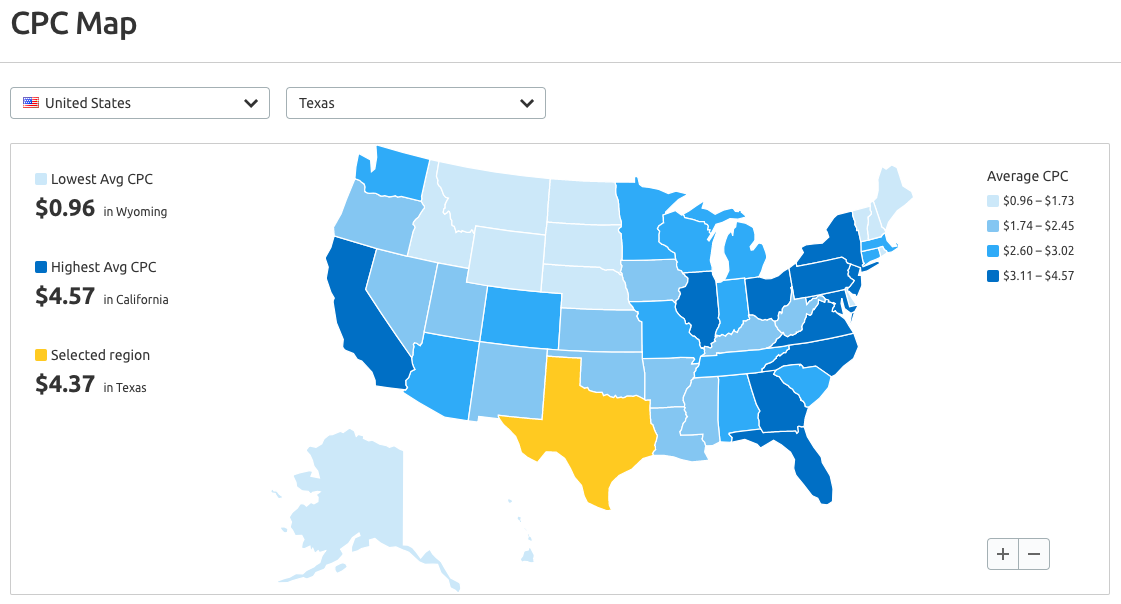Zoom in with the plus button
This screenshot has height=604, width=1121.
point(1003,554)
